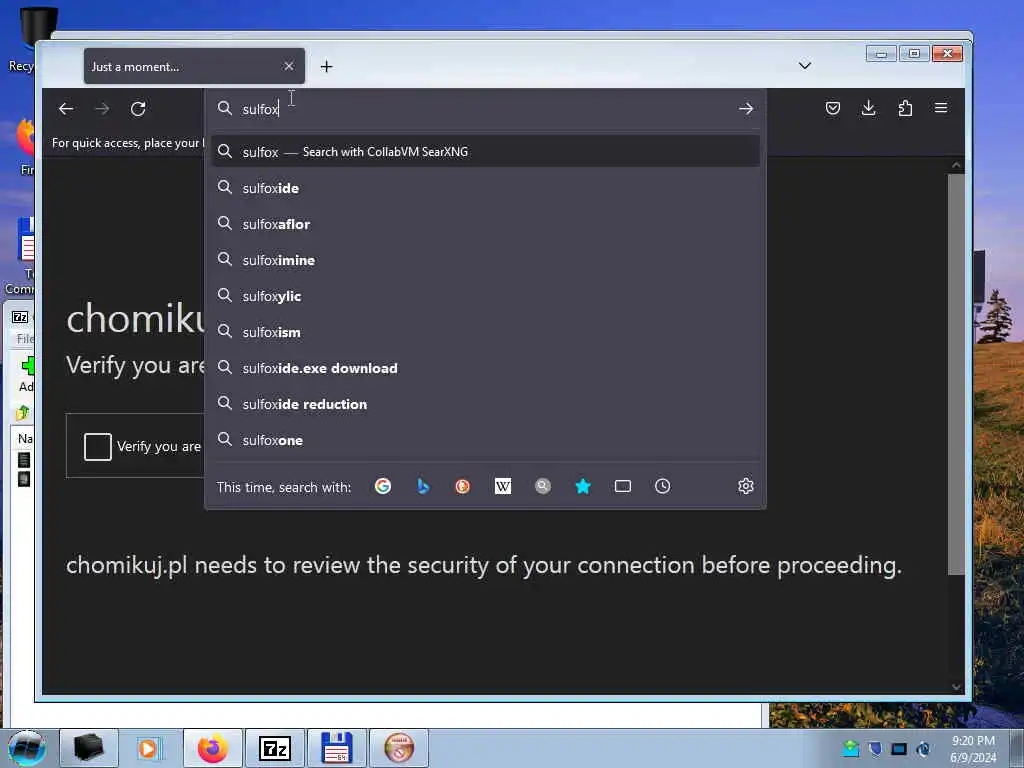Open the round blocked-sign taskbar app

(x=399, y=748)
